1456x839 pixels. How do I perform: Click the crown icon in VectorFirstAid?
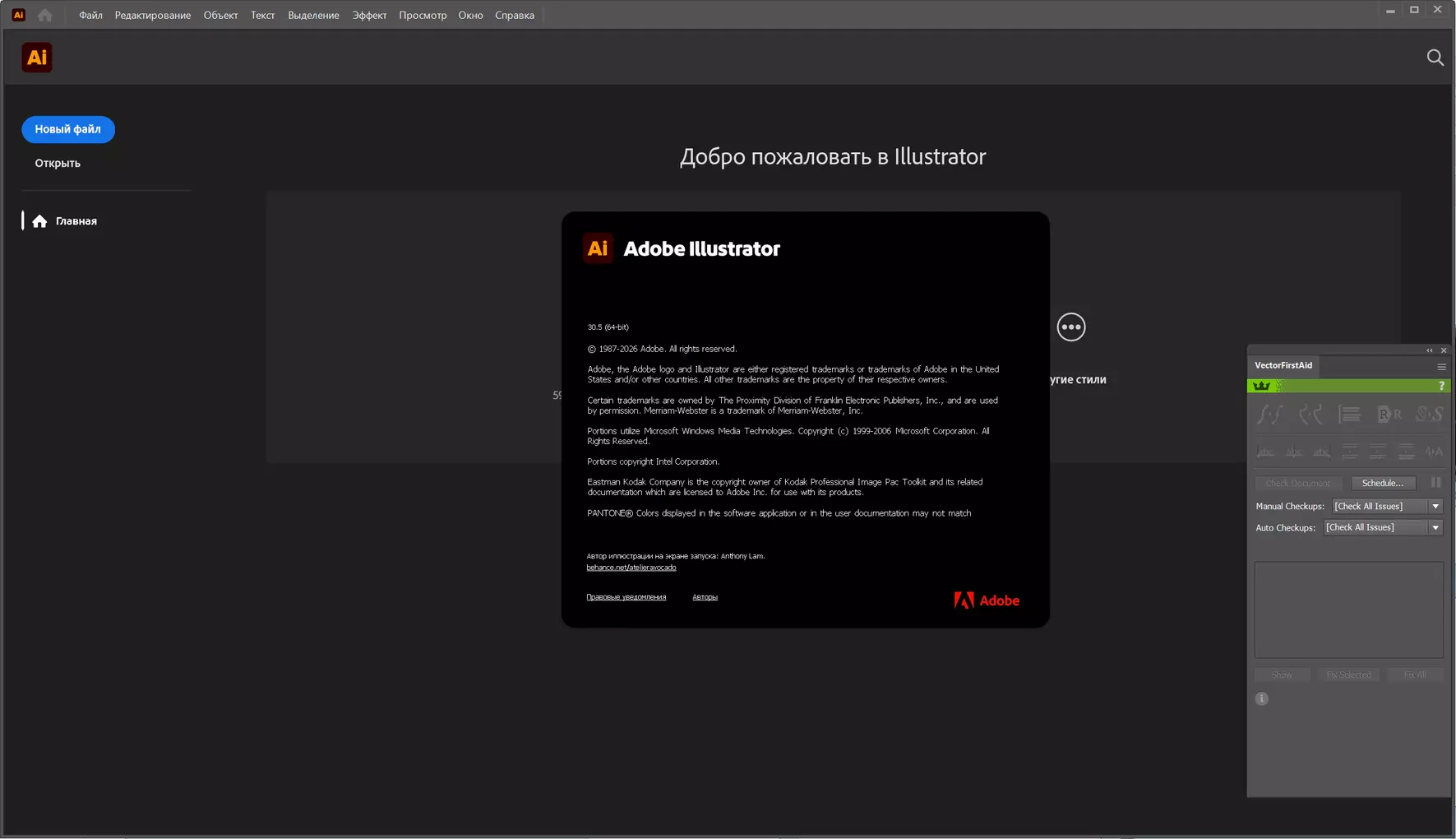pos(1261,386)
